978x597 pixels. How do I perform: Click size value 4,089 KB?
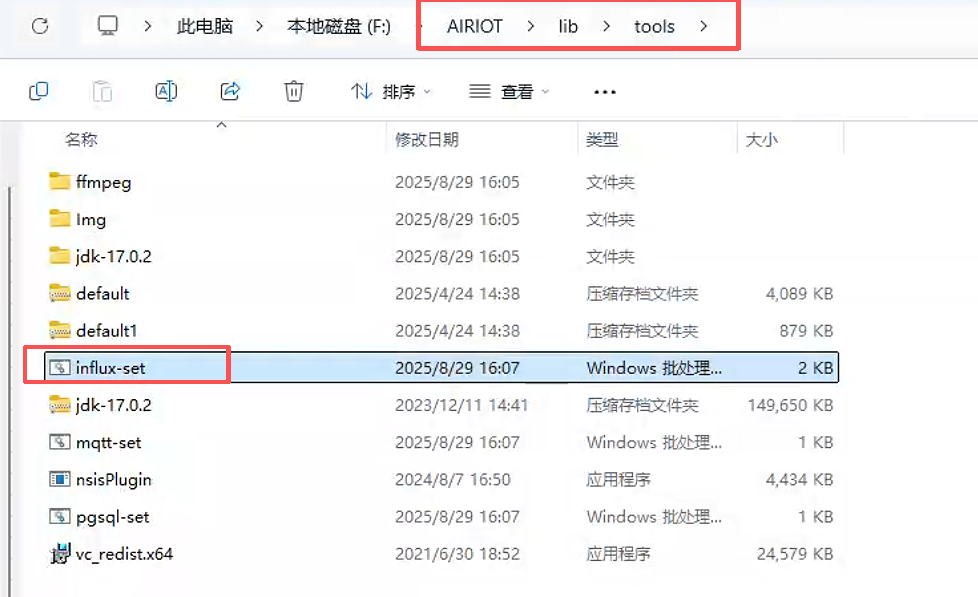pyautogui.click(x=799, y=294)
